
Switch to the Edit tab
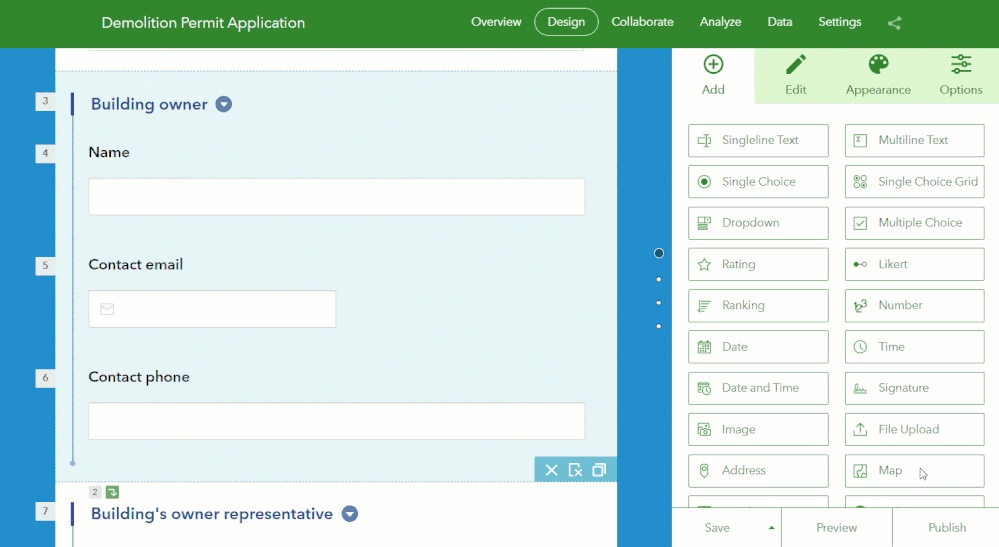tap(795, 75)
